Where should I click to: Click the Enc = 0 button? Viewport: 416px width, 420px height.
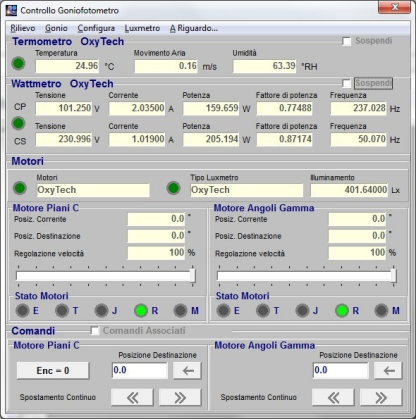[53, 371]
